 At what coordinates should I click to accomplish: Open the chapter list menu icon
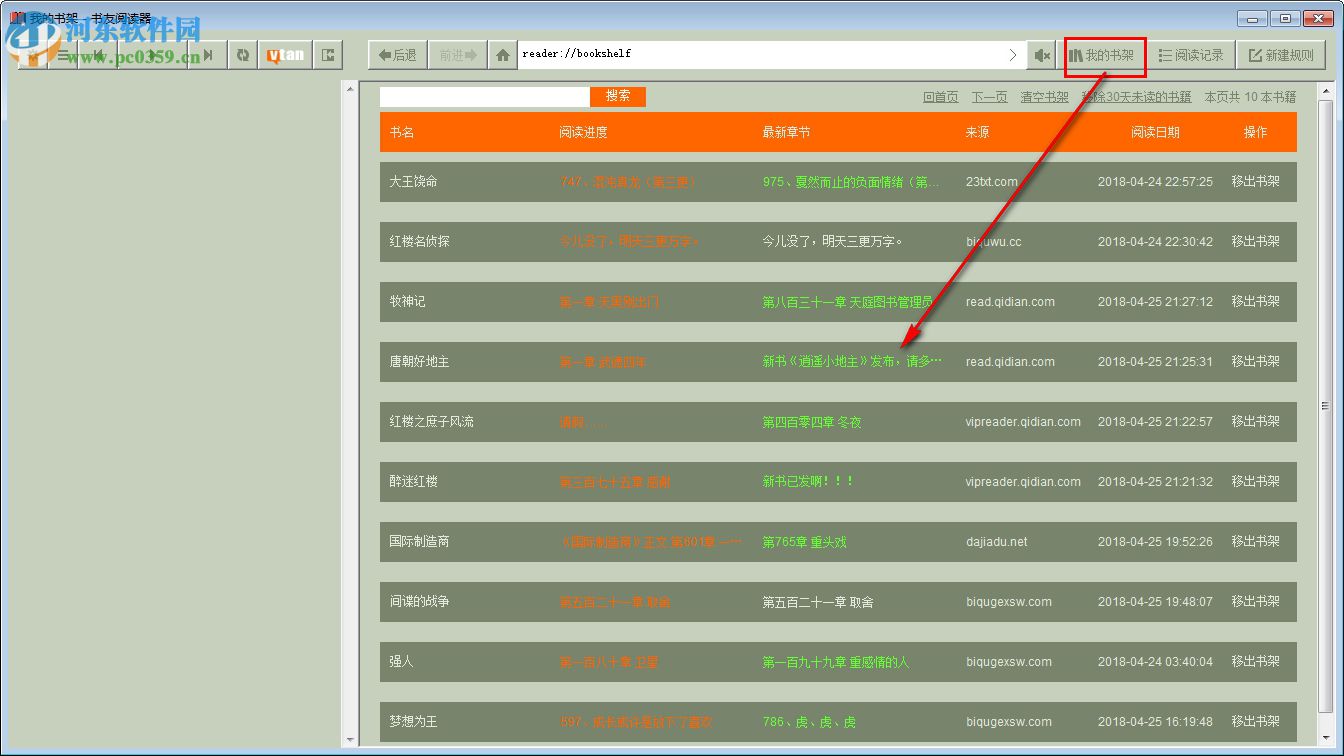[x=63, y=55]
